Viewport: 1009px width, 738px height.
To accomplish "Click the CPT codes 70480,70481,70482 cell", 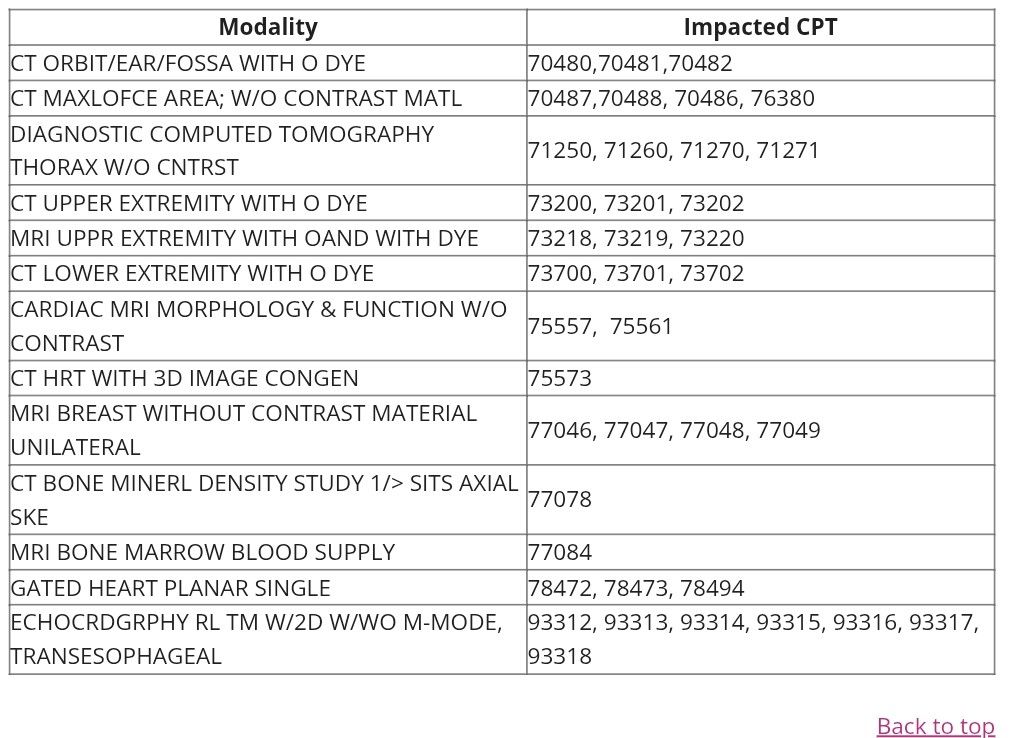I will point(630,63).
